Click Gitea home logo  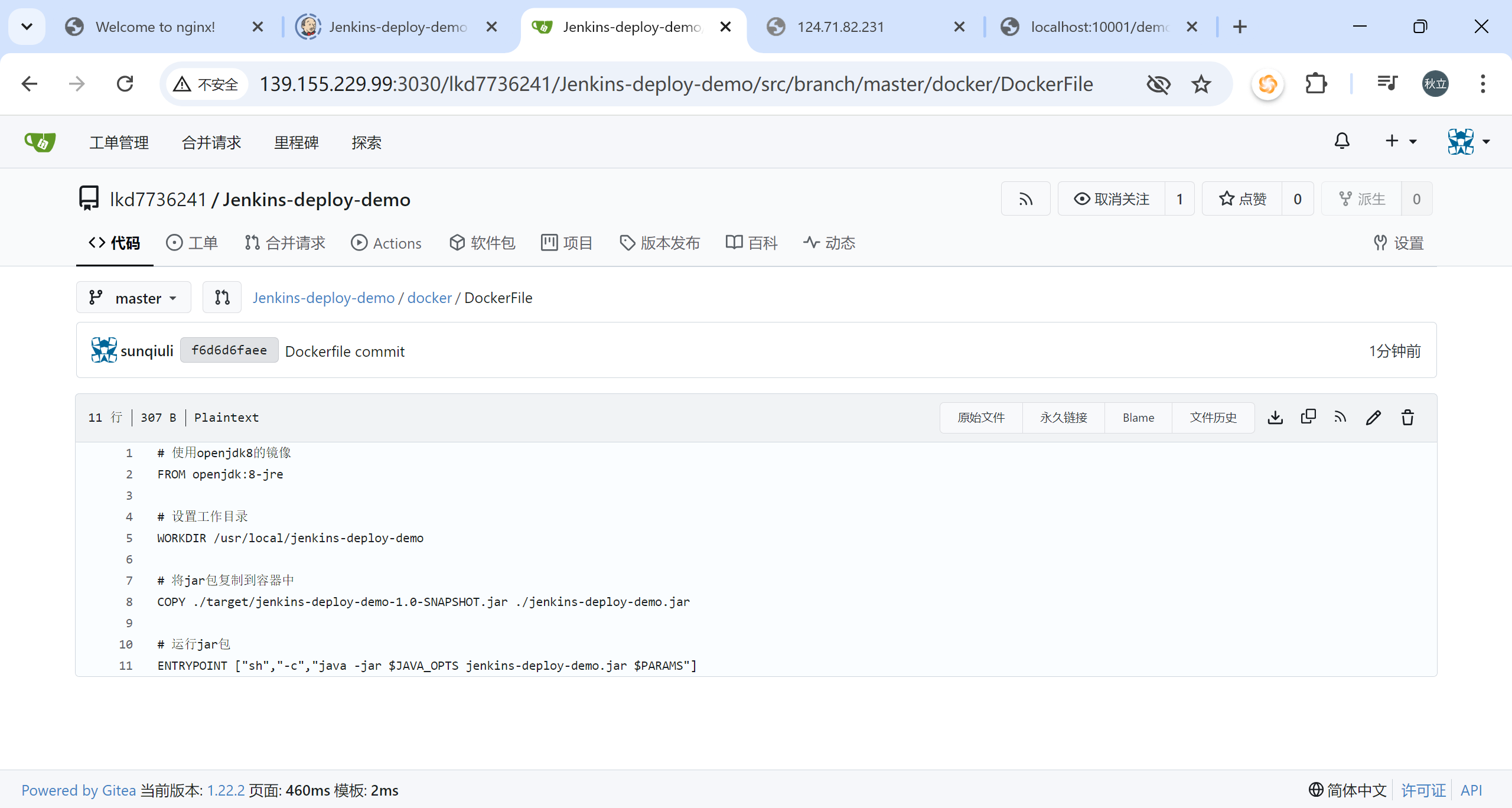(x=40, y=142)
